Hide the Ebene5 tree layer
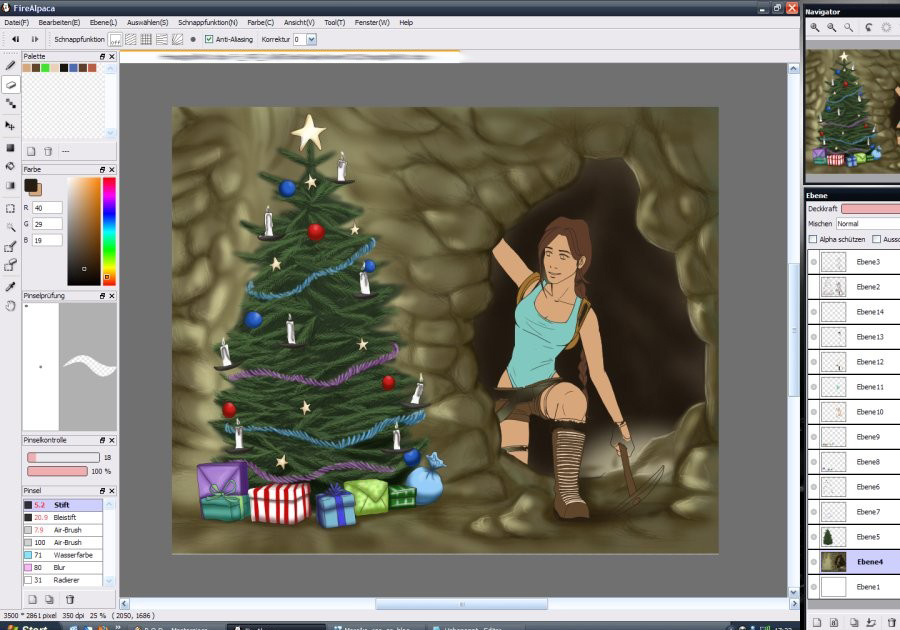The width and height of the screenshot is (900, 630). pos(813,537)
